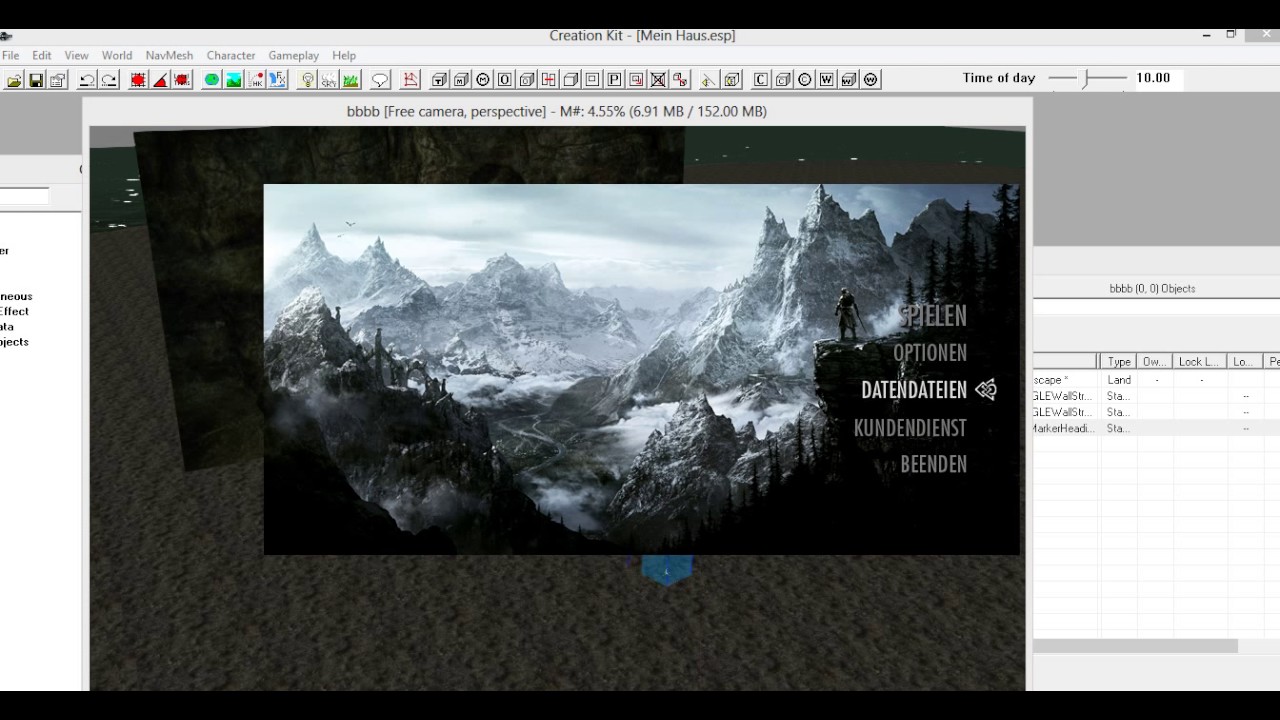Click the Time of day slider handle
Viewport: 1280px width, 720px height.
point(1088,78)
